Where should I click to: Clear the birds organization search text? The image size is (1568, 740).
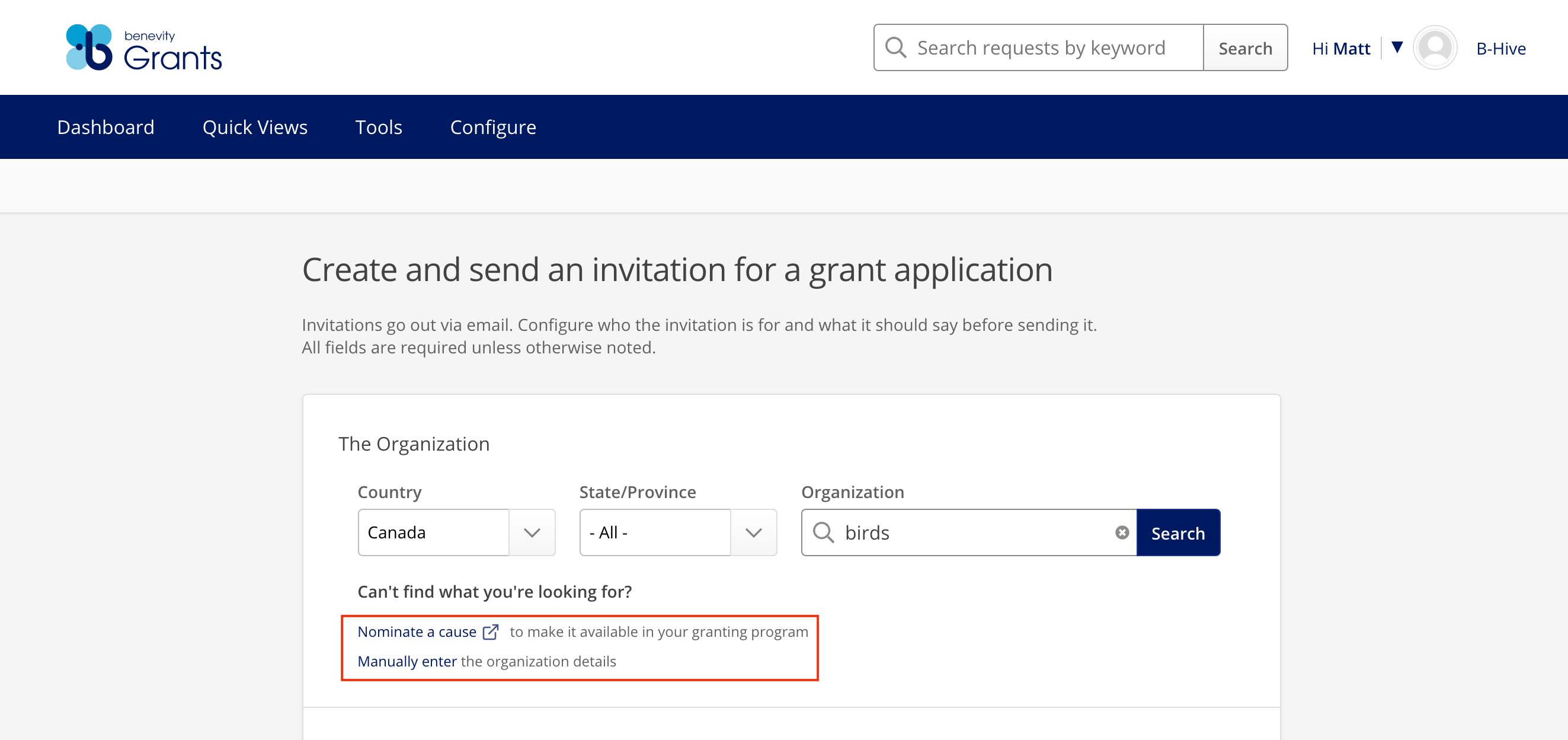pyautogui.click(x=1122, y=532)
